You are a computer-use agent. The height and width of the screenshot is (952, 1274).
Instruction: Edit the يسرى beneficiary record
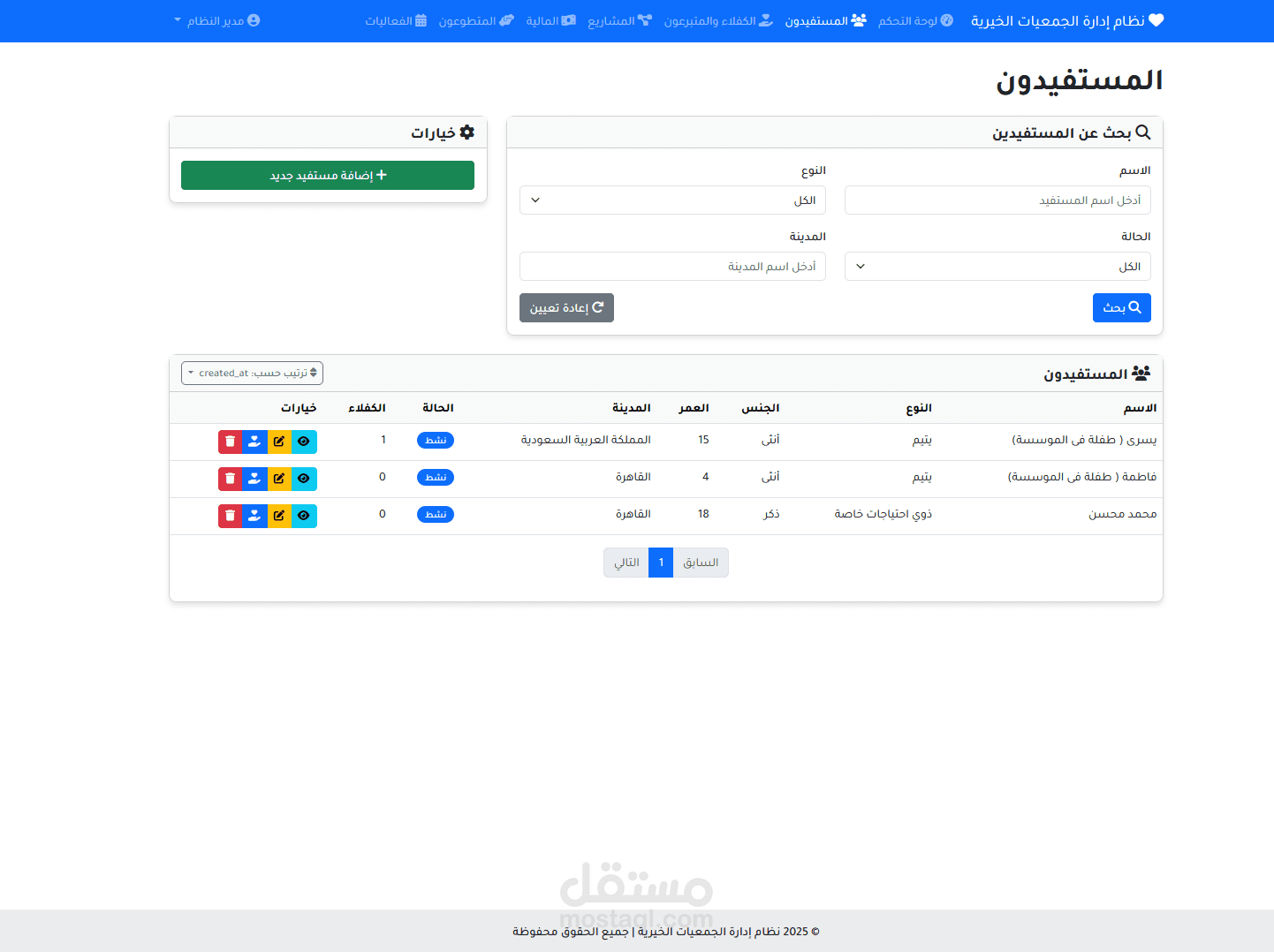click(x=279, y=442)
